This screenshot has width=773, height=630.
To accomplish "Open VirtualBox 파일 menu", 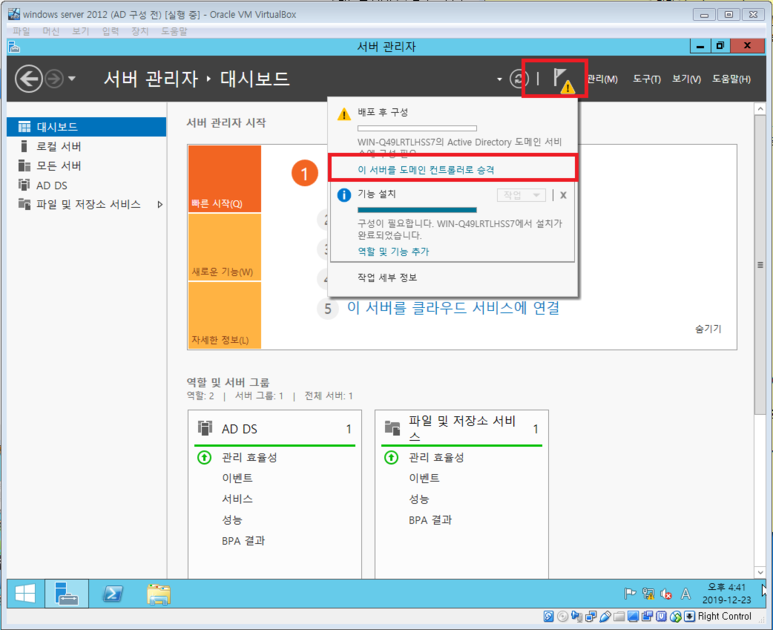I will (21, 32).
